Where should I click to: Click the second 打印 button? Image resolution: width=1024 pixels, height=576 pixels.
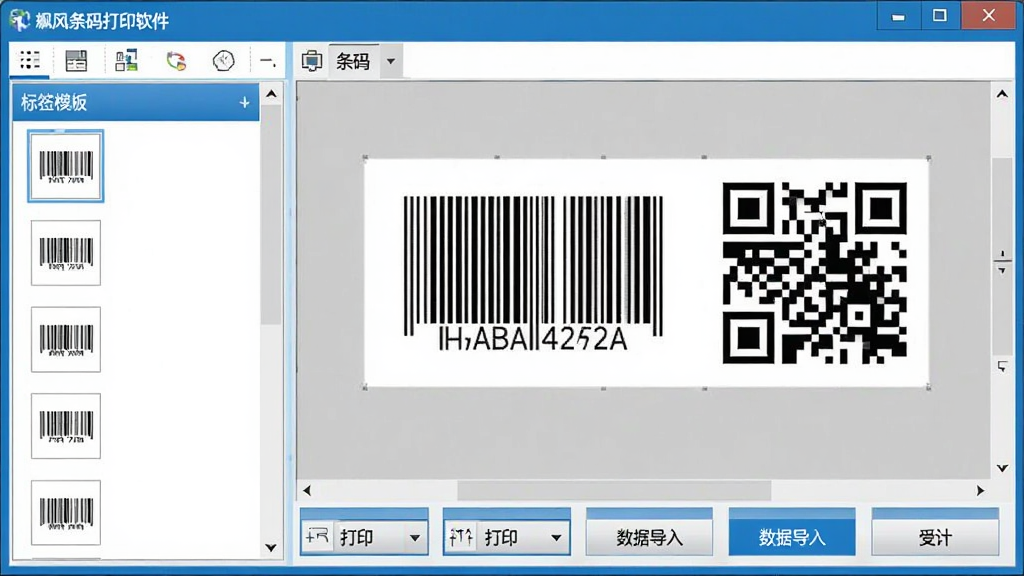point(507,532)
